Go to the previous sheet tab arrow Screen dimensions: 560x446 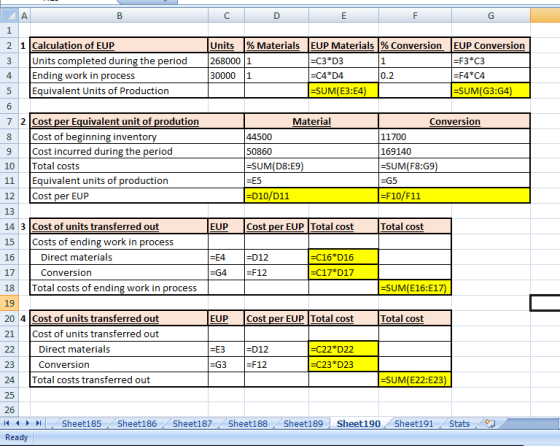click(17, 423)
